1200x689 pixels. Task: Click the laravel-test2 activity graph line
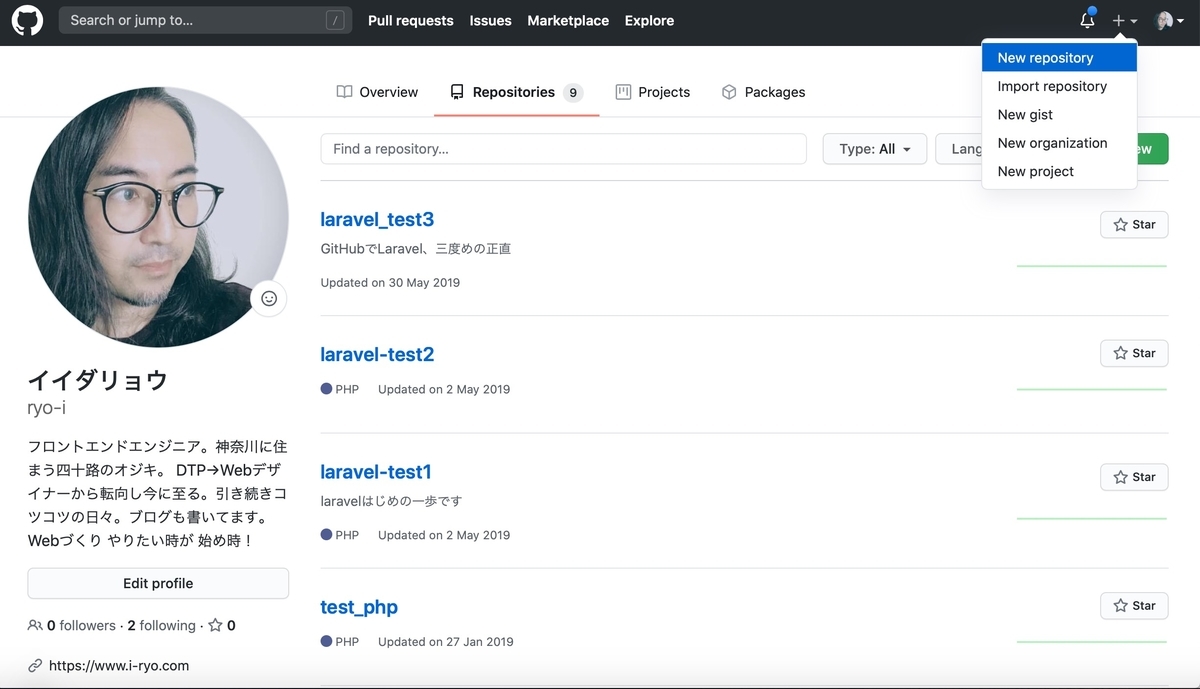1092,389
